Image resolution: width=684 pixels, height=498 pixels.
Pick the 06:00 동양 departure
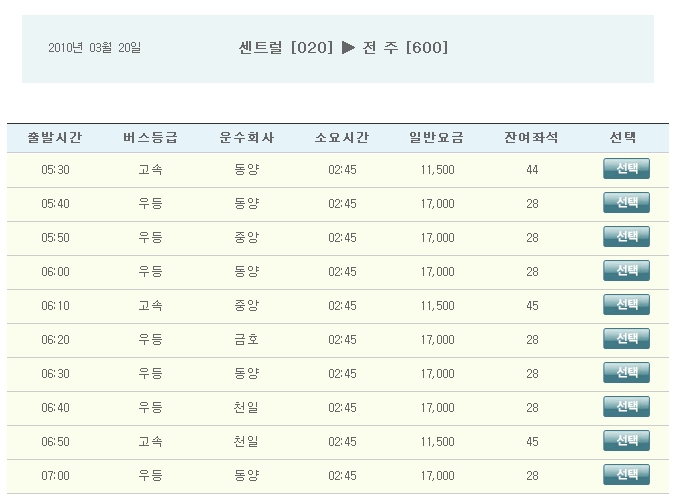click(626, 271)
